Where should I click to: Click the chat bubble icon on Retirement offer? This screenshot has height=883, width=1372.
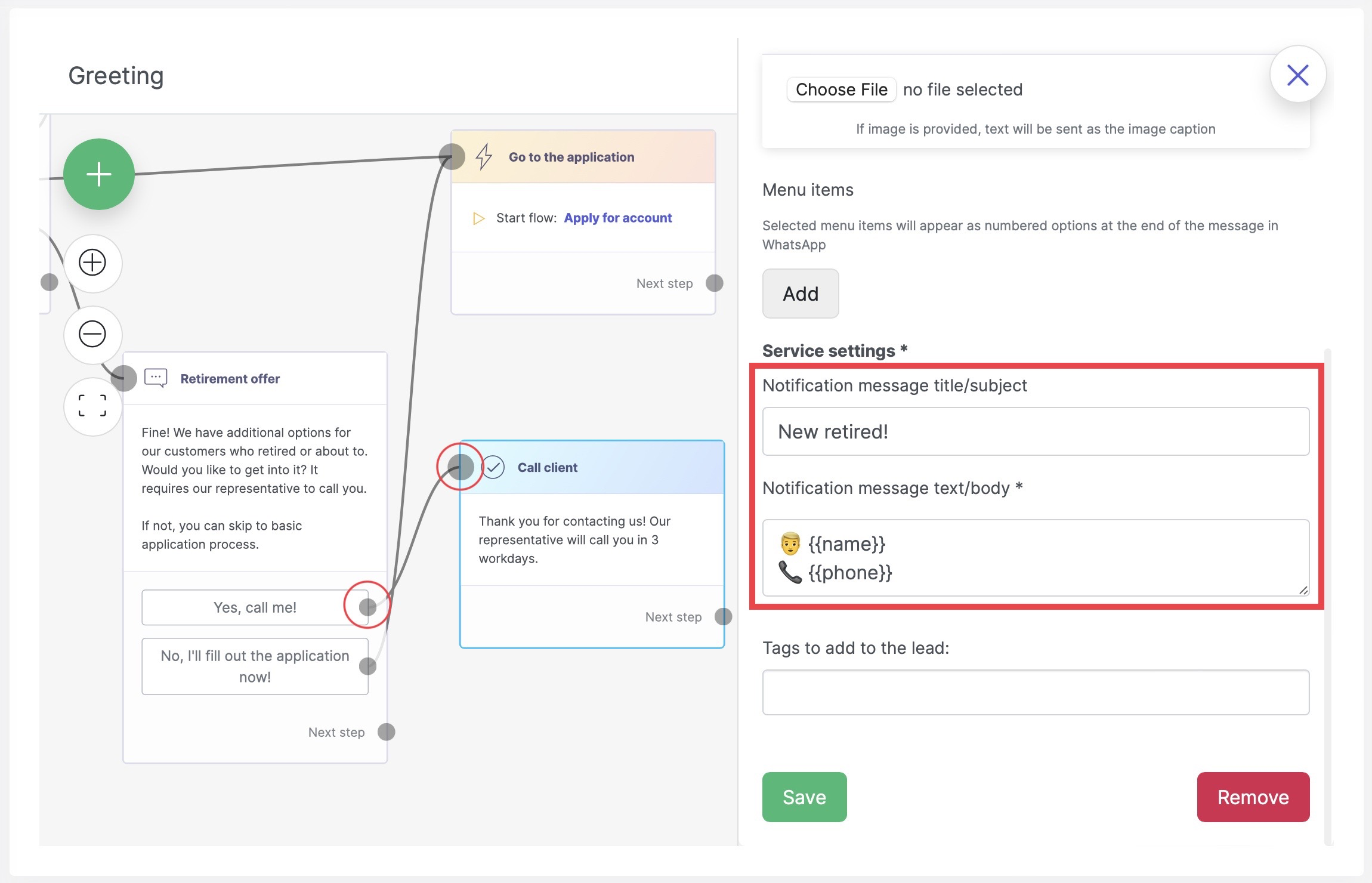[x=156, y=378]
